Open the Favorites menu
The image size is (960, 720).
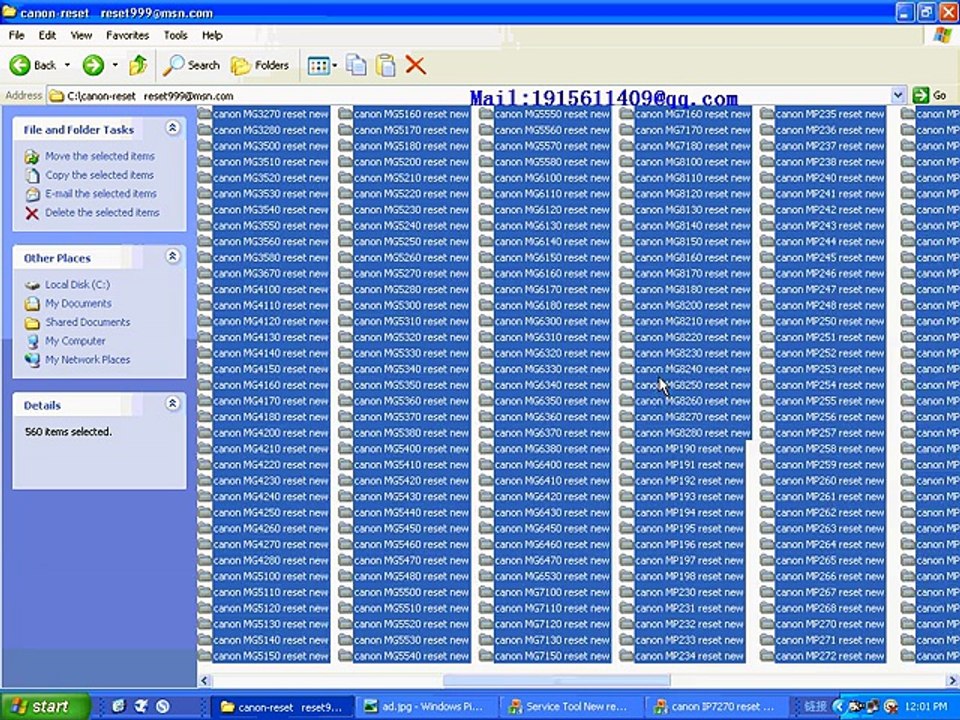(x=127, y=36)
